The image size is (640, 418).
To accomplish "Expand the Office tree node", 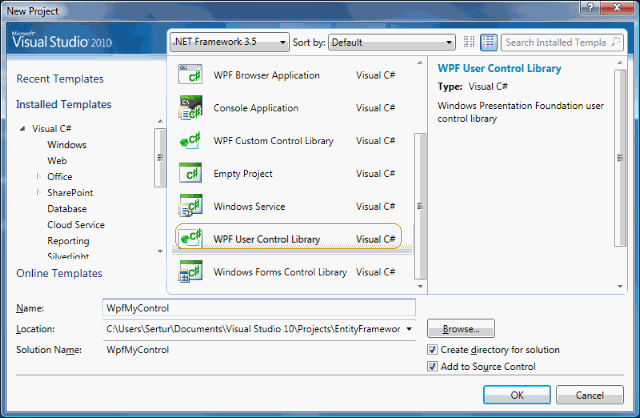I will tap(39, 176).
